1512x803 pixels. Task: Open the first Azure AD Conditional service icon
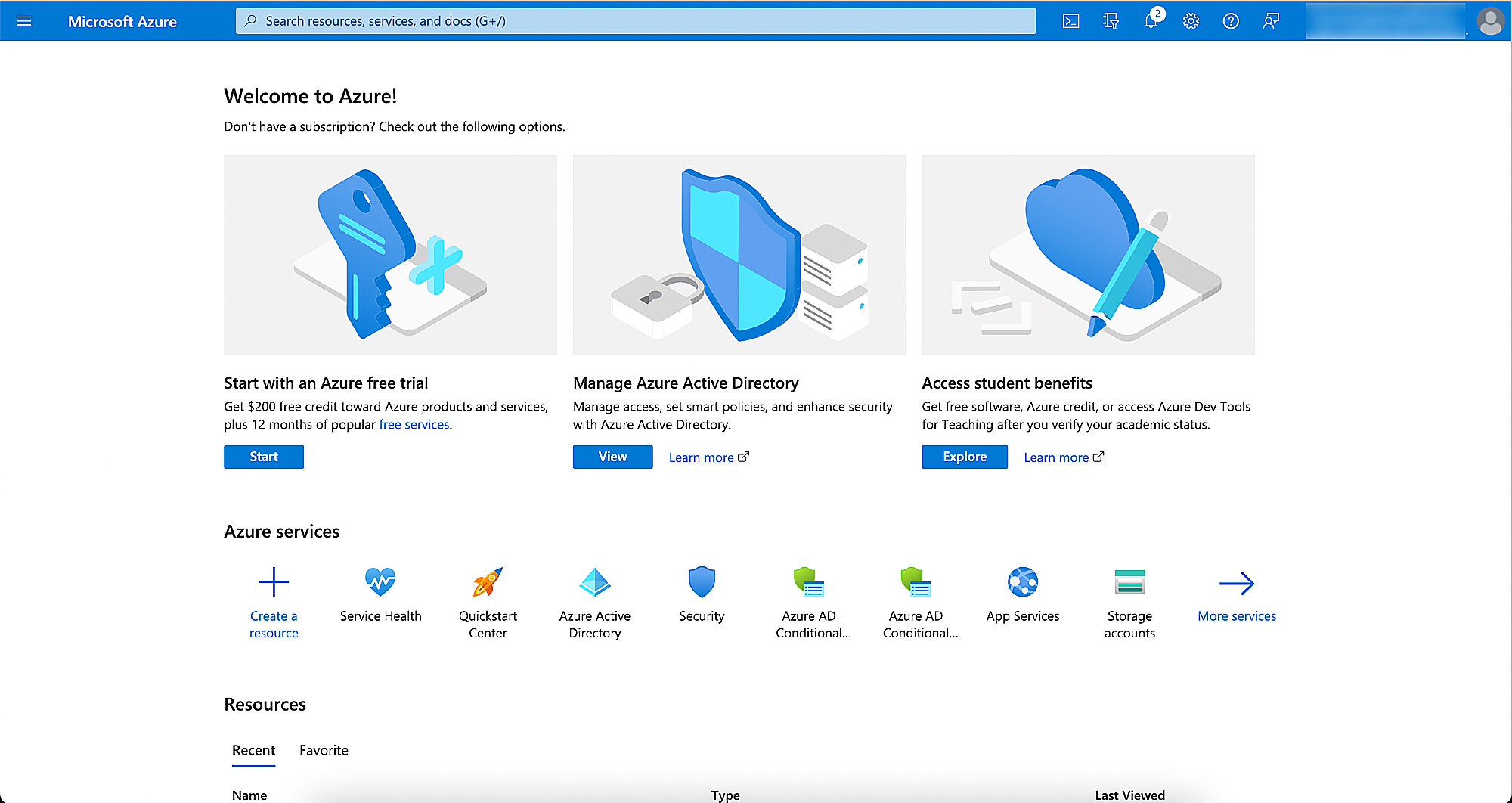coord(809,582)
